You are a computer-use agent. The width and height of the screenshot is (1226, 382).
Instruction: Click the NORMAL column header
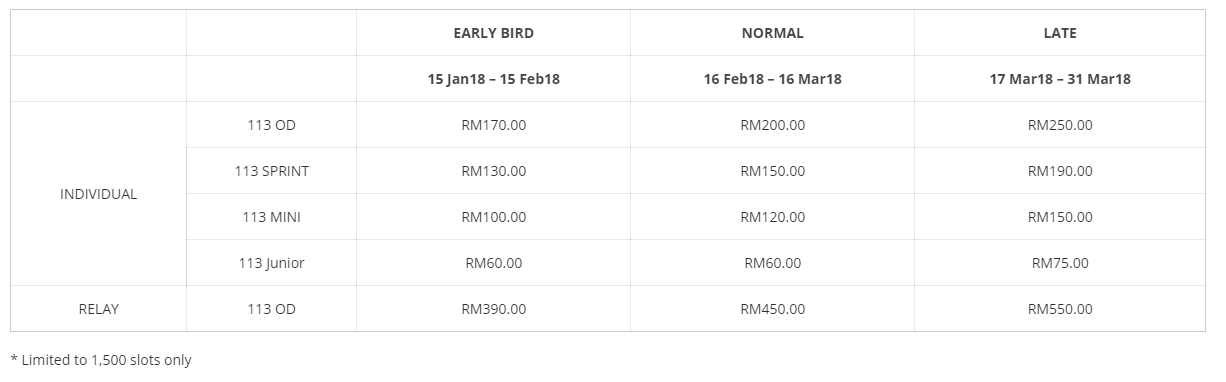772,33
